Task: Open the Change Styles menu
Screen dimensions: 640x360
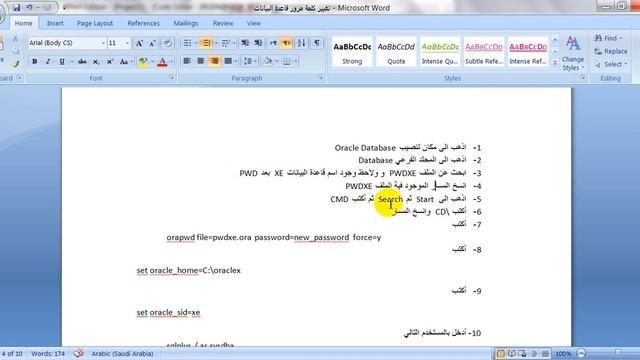Action: coord(573,53)
